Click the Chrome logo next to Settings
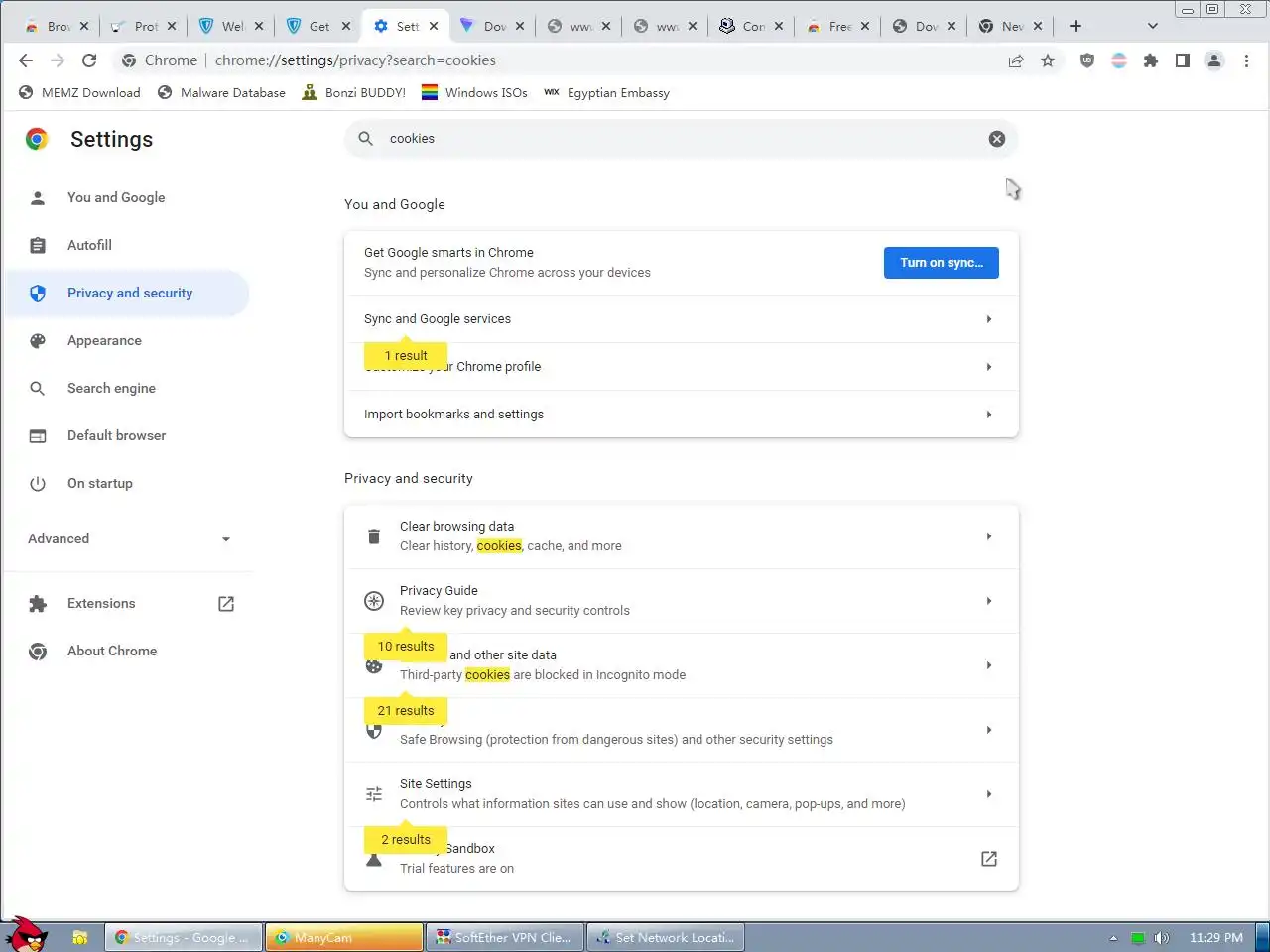Viewport: 1270px width, 952px height. tap(37, 139)
